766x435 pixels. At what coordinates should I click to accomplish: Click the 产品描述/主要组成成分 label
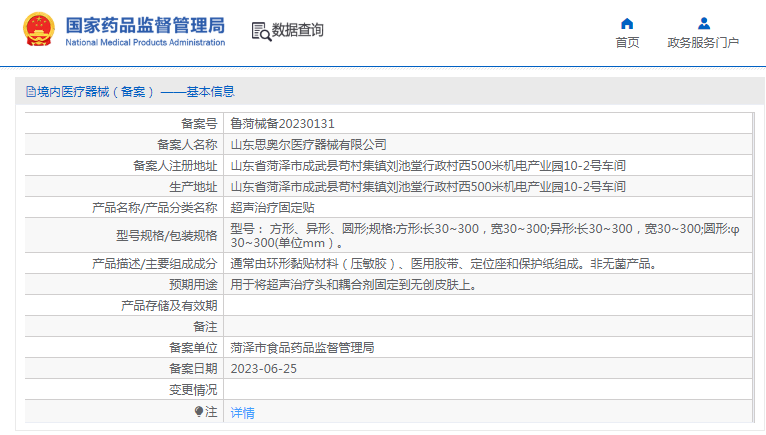154,264
